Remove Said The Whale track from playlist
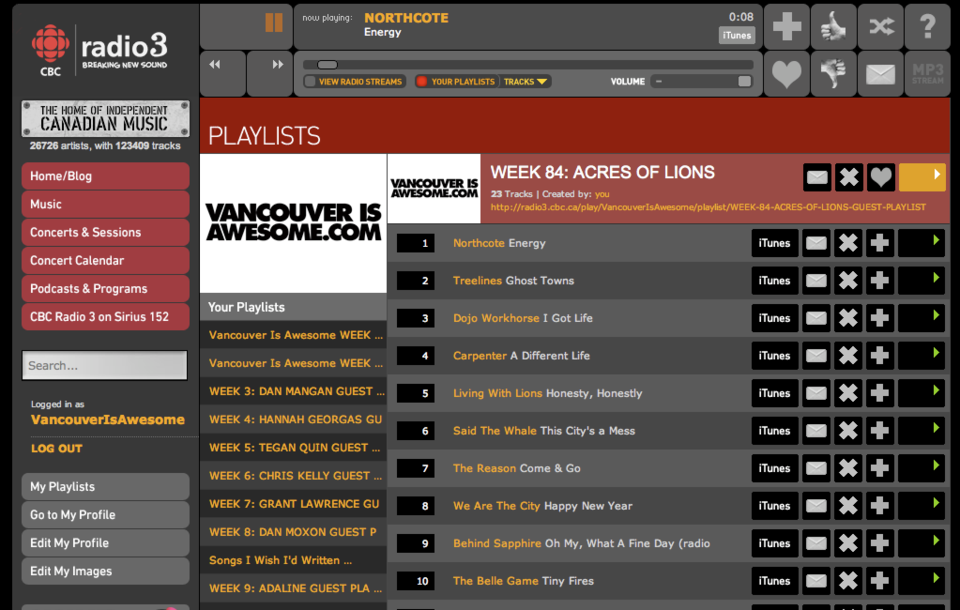 point(848,431)
